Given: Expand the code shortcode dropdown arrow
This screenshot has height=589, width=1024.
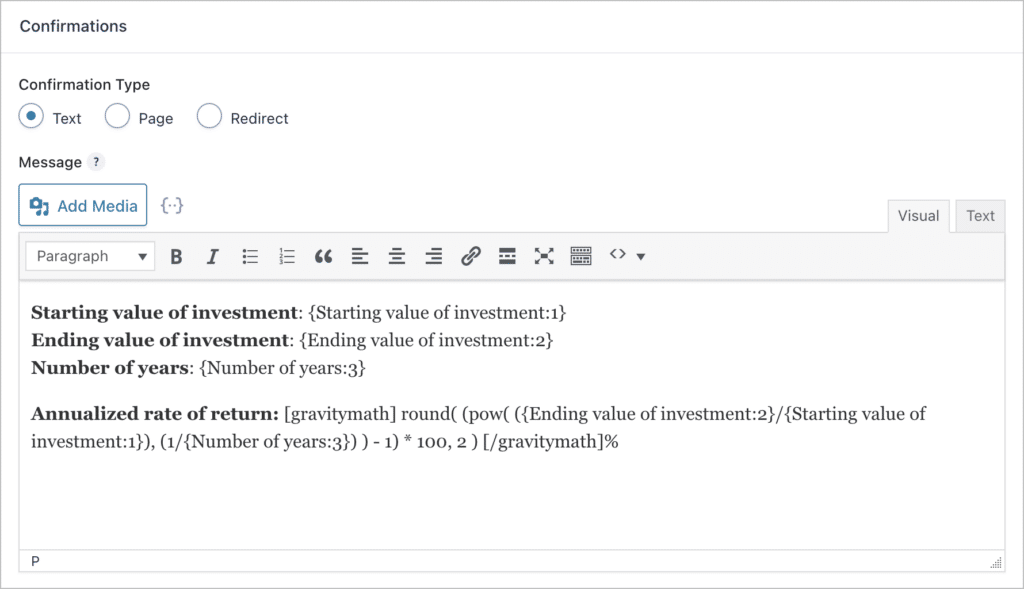Looking at the screenshot, I should point(641,257).
